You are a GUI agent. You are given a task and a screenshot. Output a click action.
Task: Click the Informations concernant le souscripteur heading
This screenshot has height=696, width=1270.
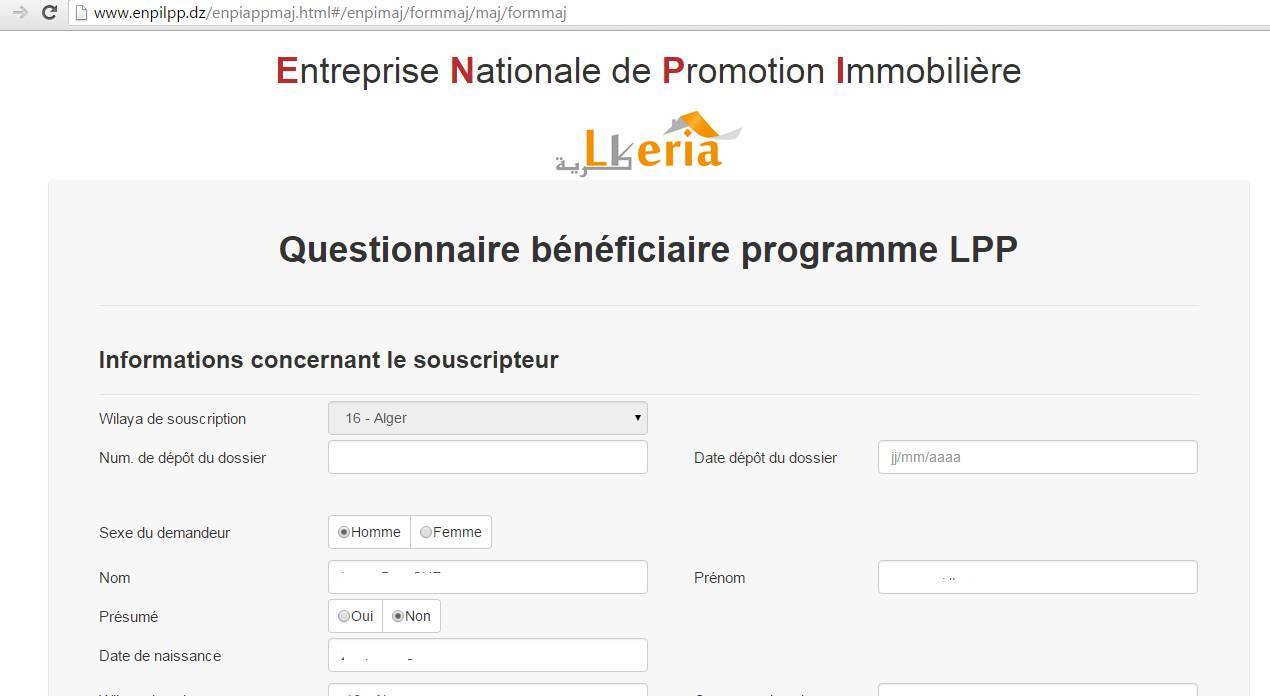pos(329,360)
